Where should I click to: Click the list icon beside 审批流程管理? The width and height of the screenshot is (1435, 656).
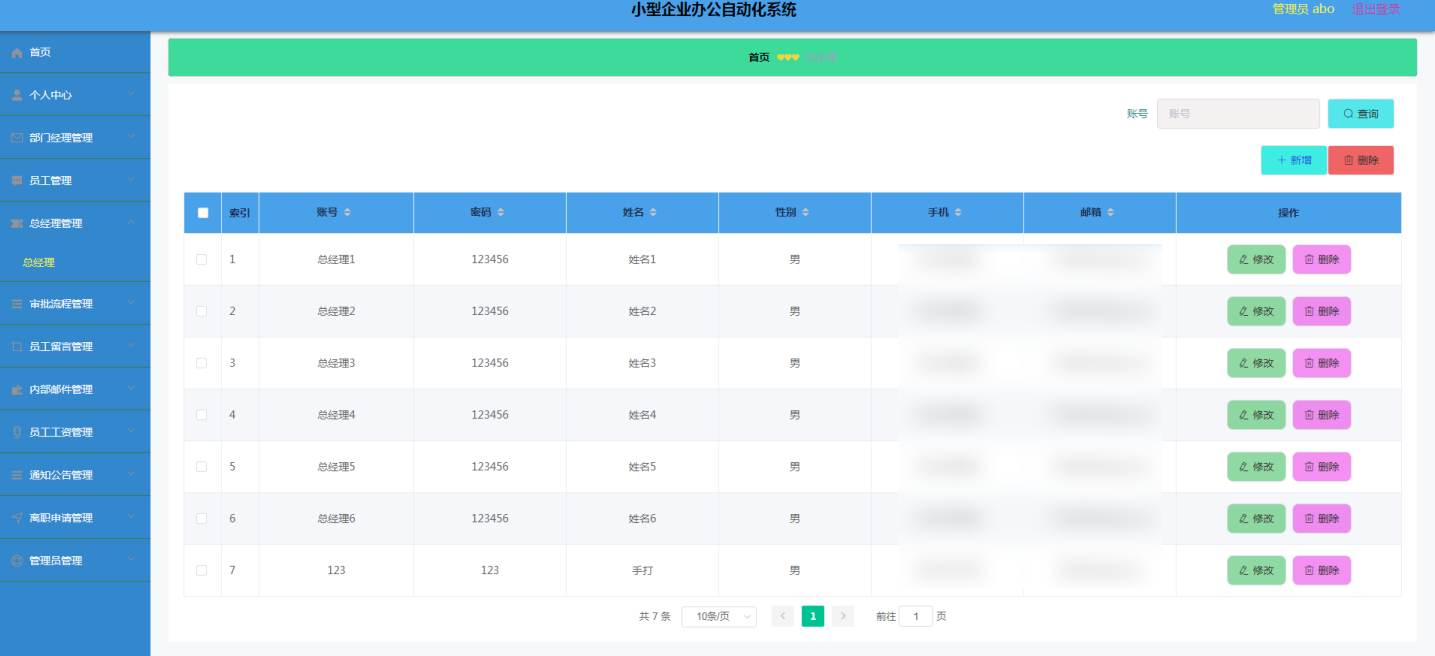pos(17,304)
